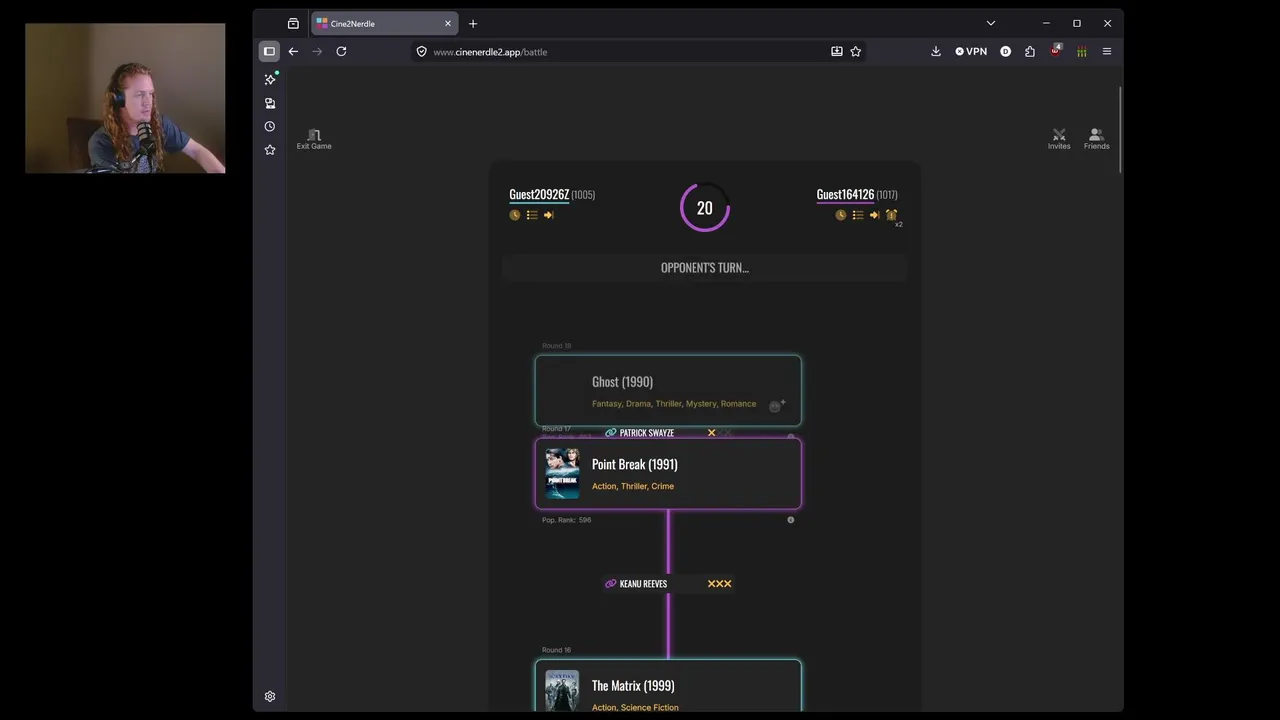The height and width of the screenshot is (720, 1280).
Task: Click Guest164126's alarm clock x2 icon
Action: click(x=891, y=215)
